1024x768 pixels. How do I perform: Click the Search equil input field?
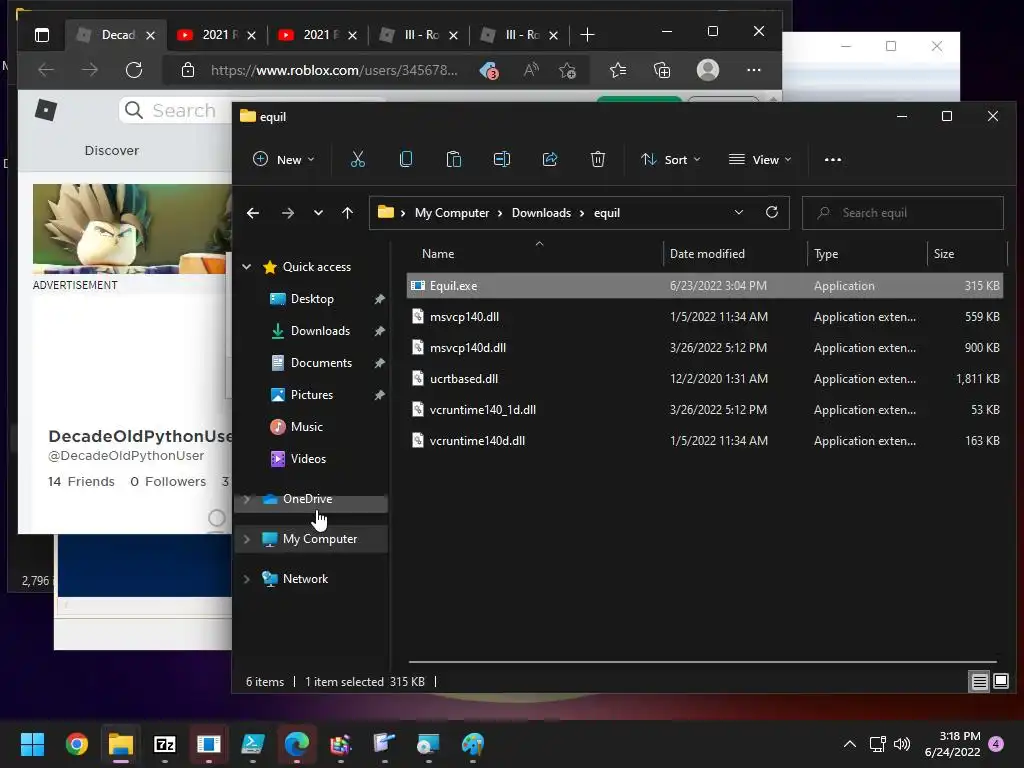(x=903, y=213)
